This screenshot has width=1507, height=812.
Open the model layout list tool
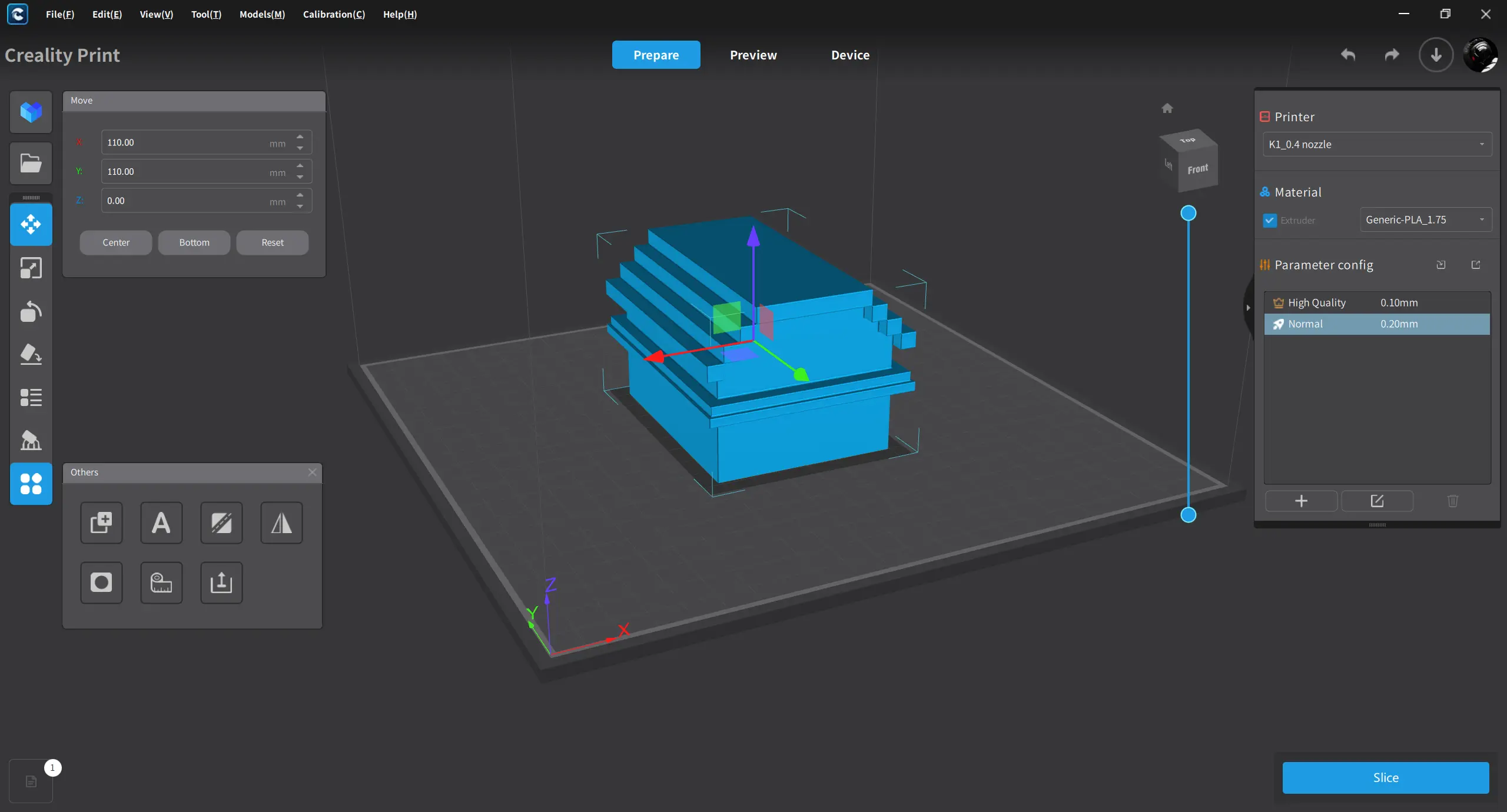(31, 398)
